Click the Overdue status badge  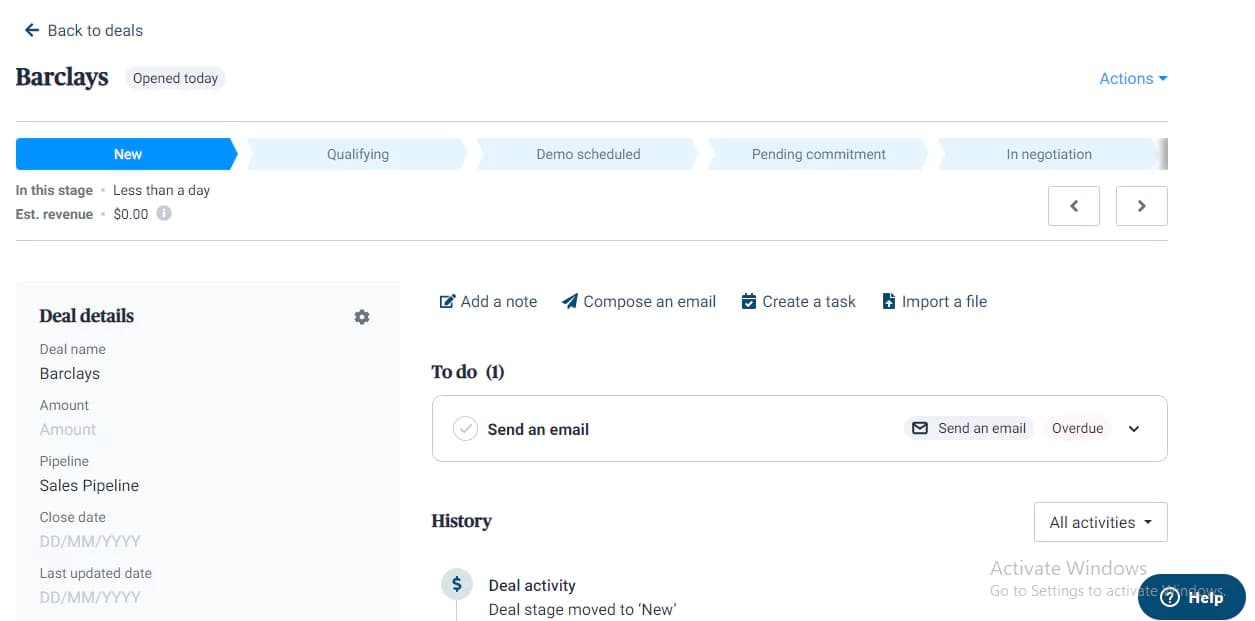[1077, 428]
